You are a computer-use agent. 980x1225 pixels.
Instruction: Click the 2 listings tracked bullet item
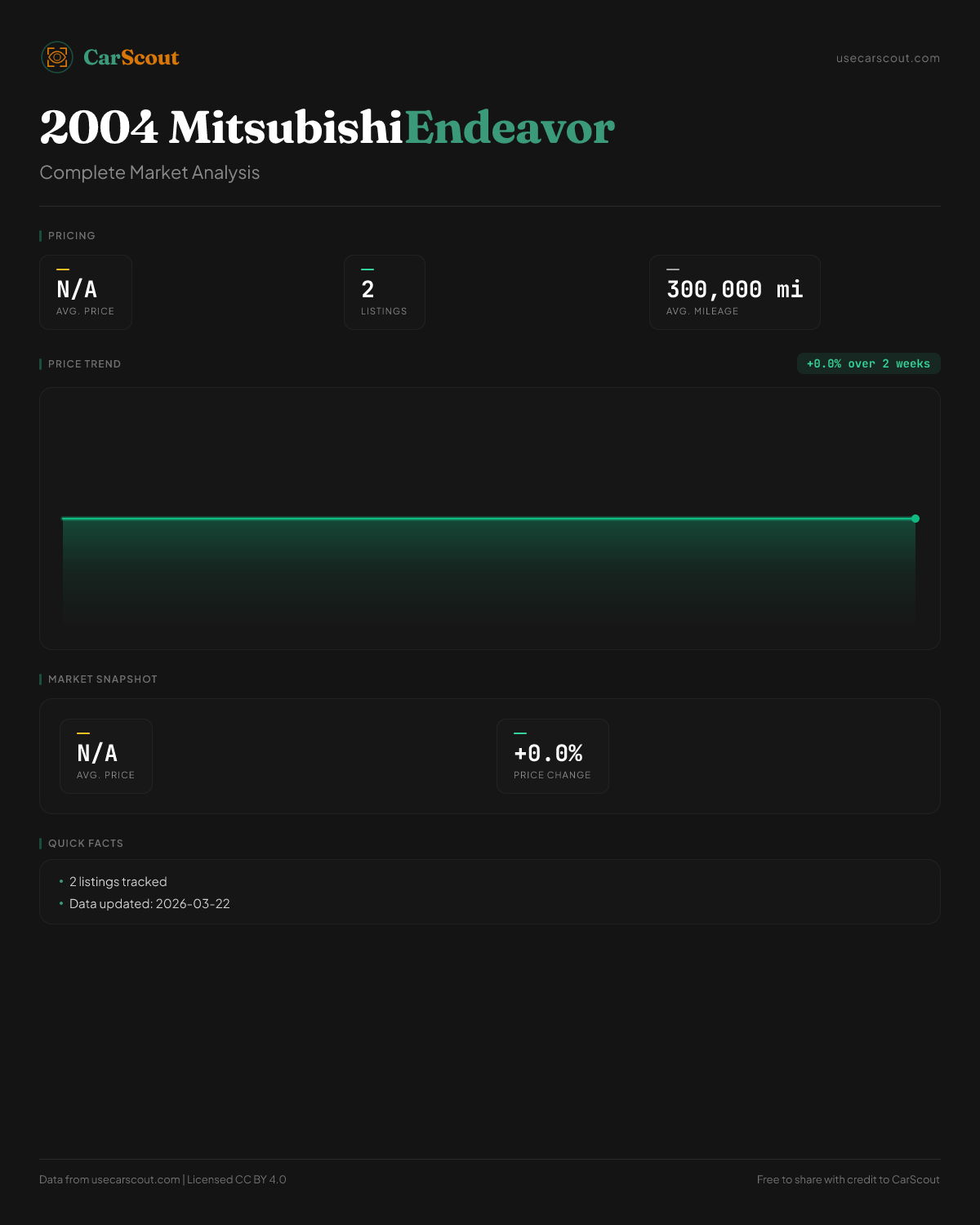tap(118, 882)
